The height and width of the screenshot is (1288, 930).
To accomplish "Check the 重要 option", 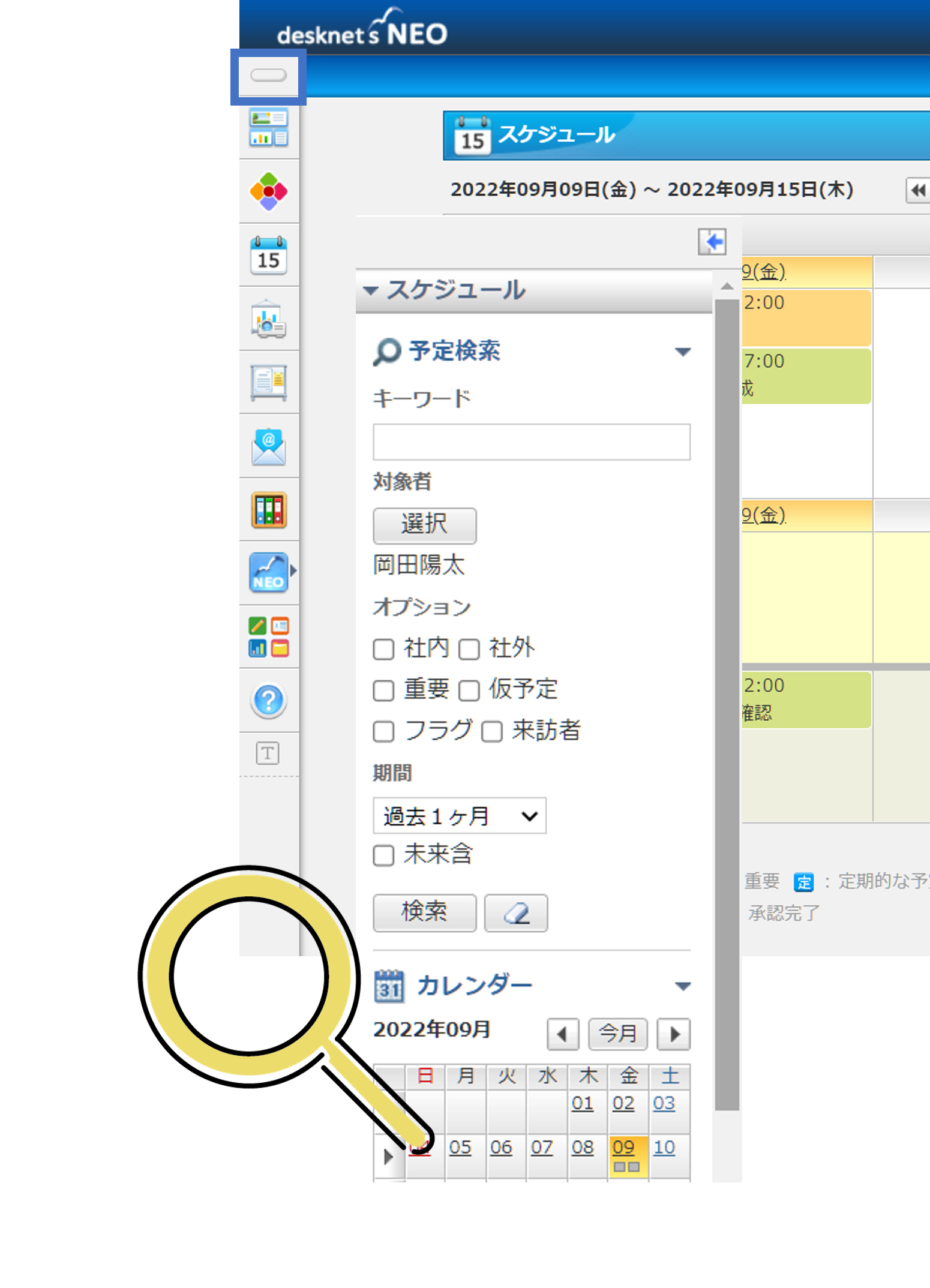I will coord(383,690).
